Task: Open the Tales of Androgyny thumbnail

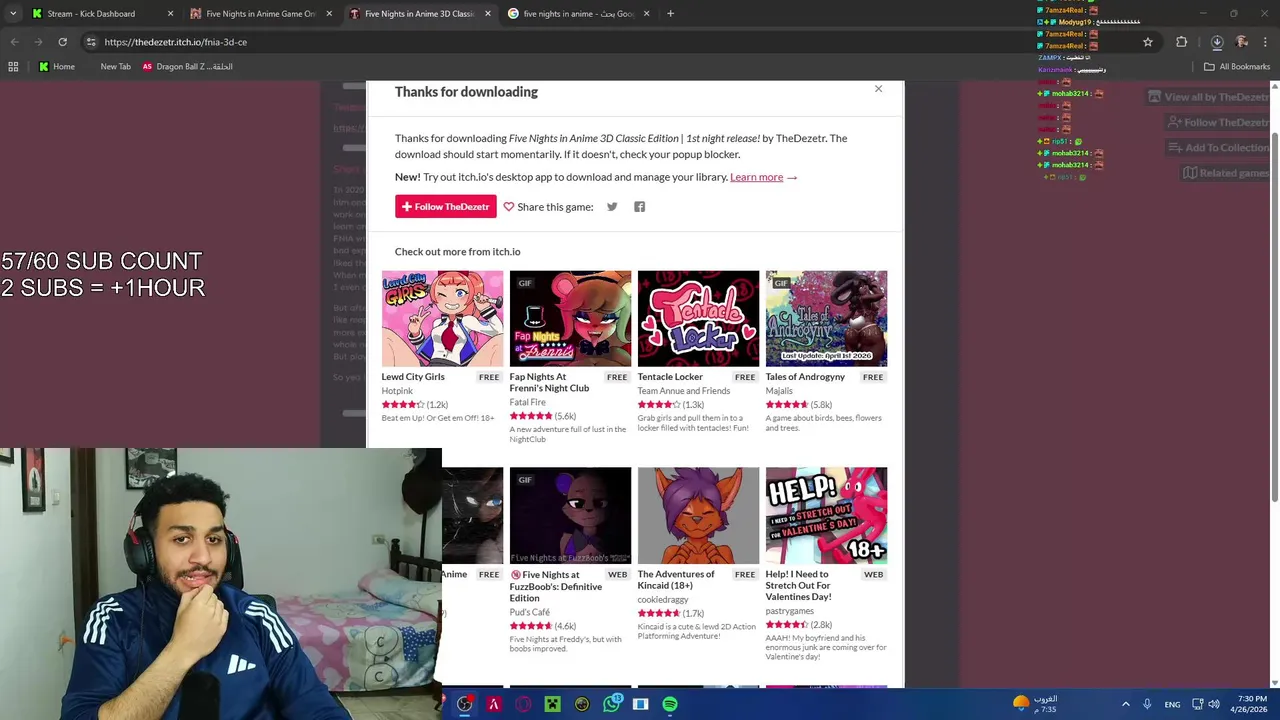Action: tap(826, 318)
